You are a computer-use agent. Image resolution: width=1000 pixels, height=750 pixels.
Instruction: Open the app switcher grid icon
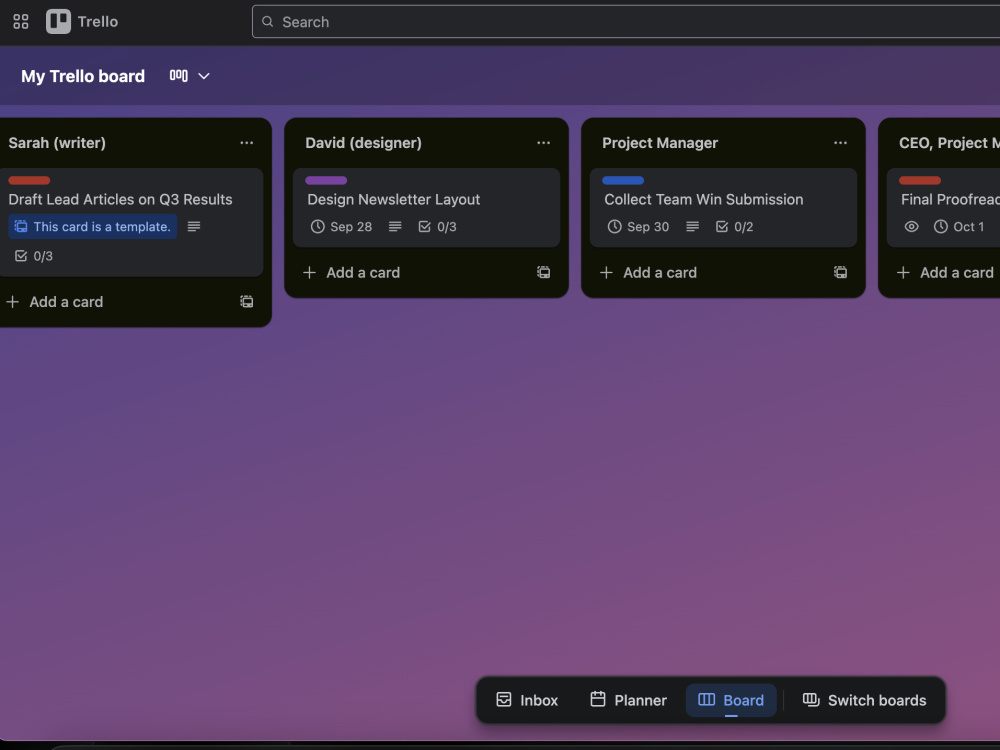coord(20,22)
